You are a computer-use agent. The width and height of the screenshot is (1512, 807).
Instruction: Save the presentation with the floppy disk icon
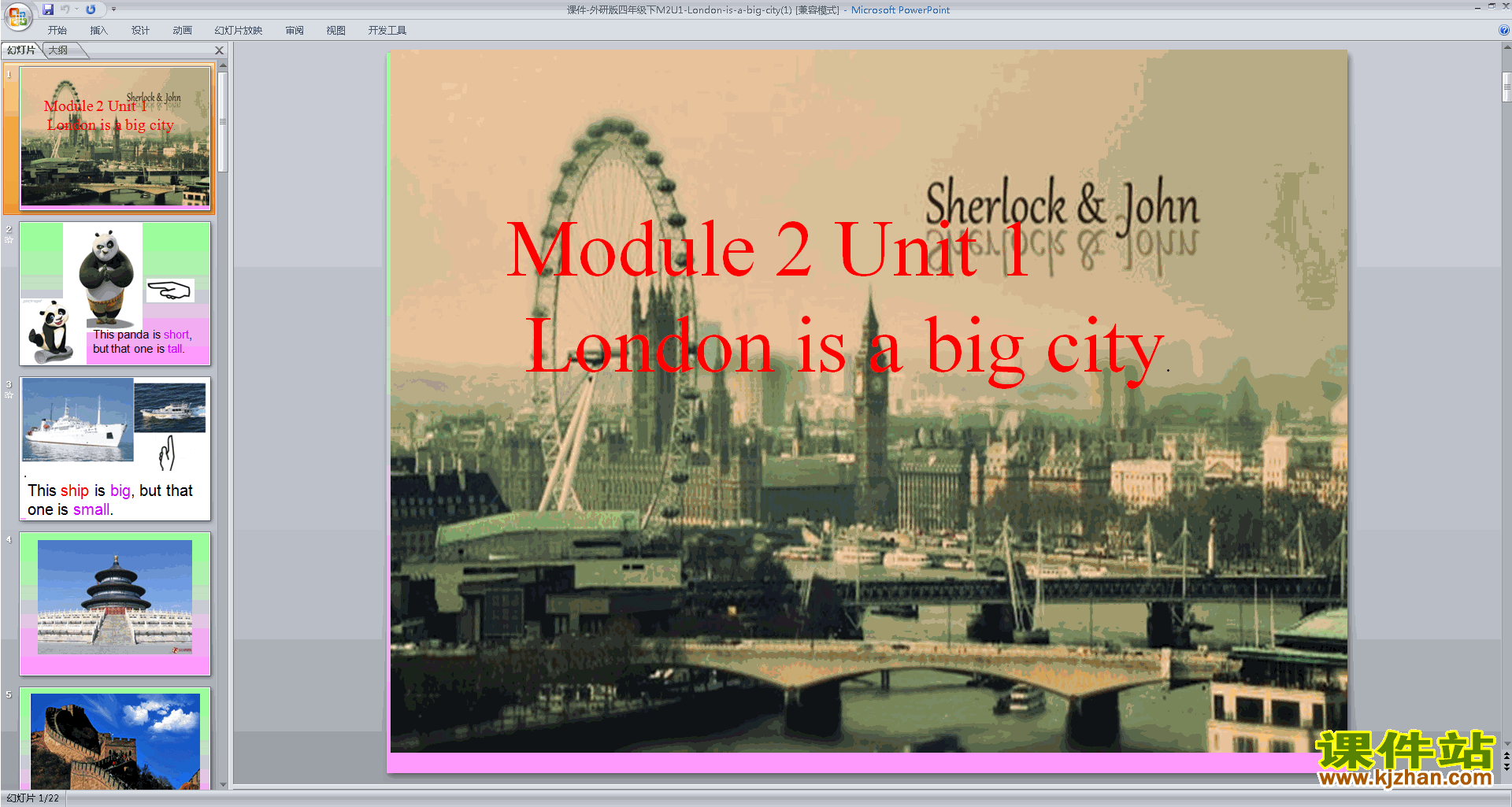point(48,9)
